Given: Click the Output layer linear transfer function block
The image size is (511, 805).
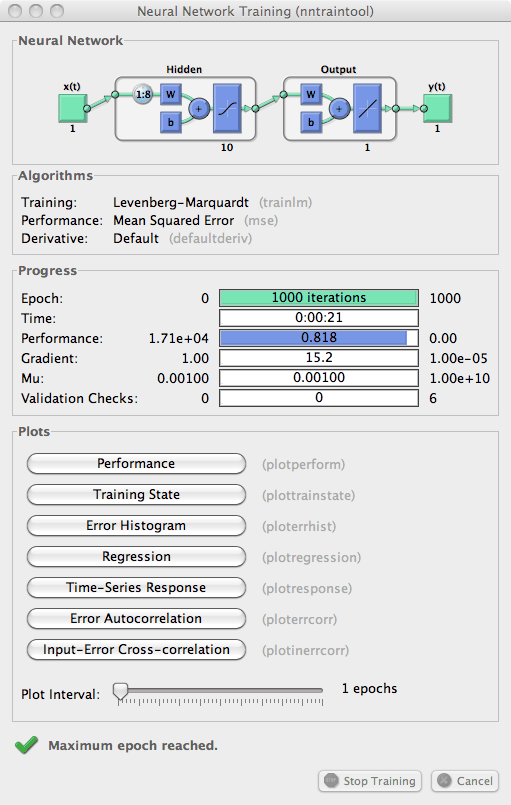Looking at the screenshot, I should coord(367,109).
